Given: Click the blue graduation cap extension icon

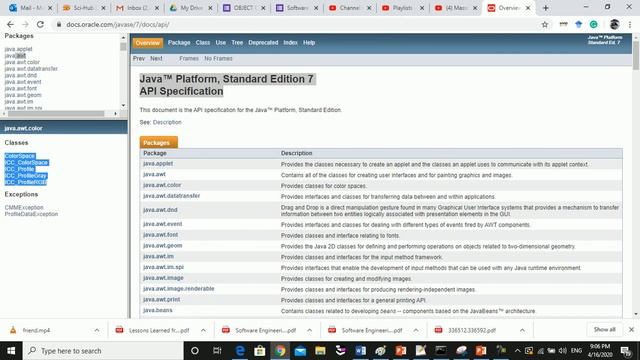Looking at the screenshot, I should coord(578,24).
